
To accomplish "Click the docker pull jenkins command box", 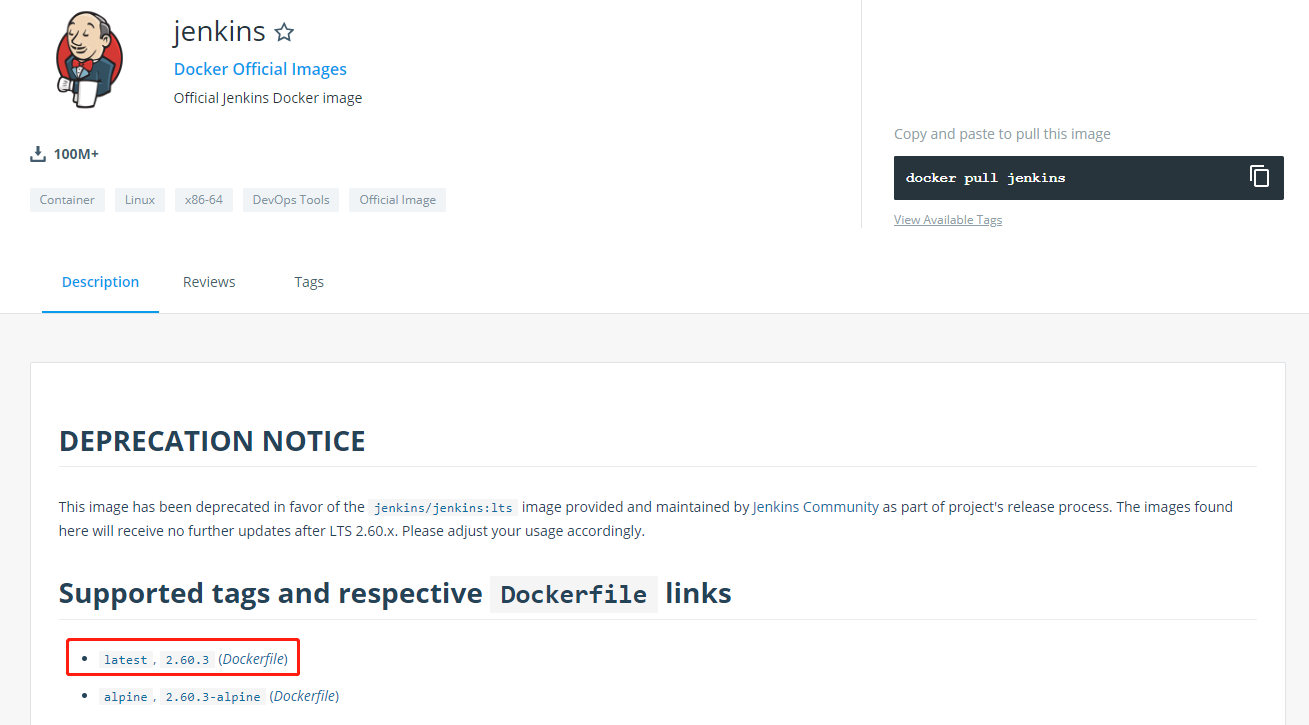I will click(x=1089, y=178).
